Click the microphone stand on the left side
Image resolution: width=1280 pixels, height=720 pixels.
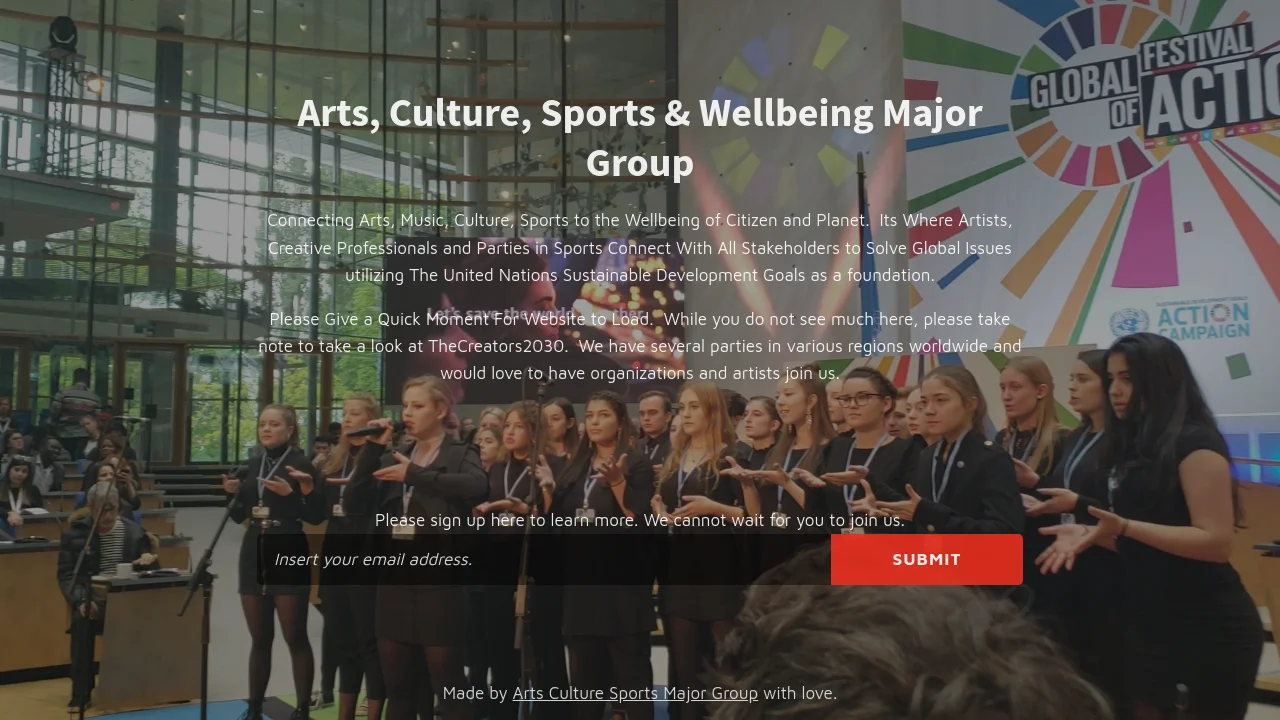point(205,590)
